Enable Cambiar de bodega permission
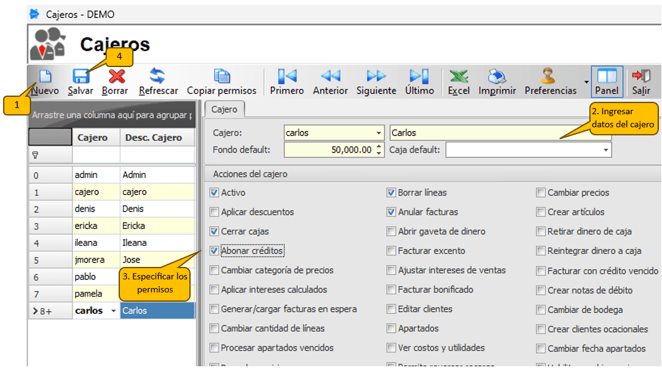Viewport: 662px width, 370px height. (541, 310)
